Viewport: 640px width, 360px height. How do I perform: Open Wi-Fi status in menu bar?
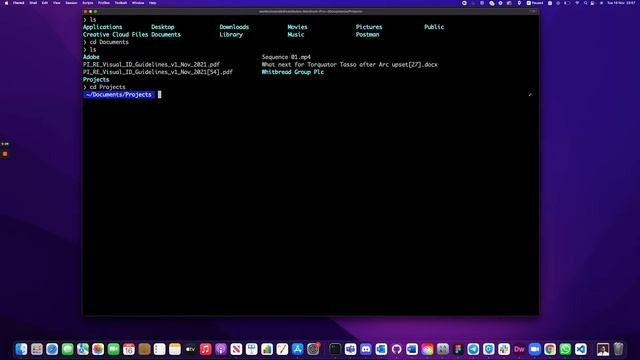577,3
